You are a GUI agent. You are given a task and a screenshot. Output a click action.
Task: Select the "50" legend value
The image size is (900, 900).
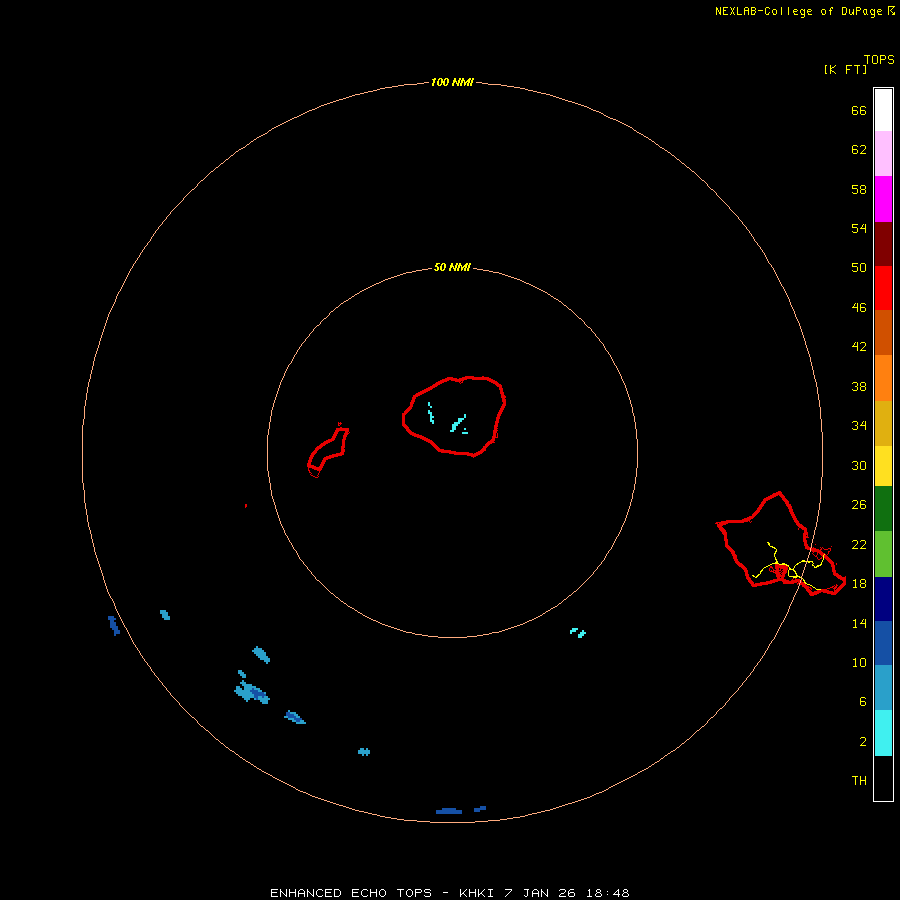(859, 267)
